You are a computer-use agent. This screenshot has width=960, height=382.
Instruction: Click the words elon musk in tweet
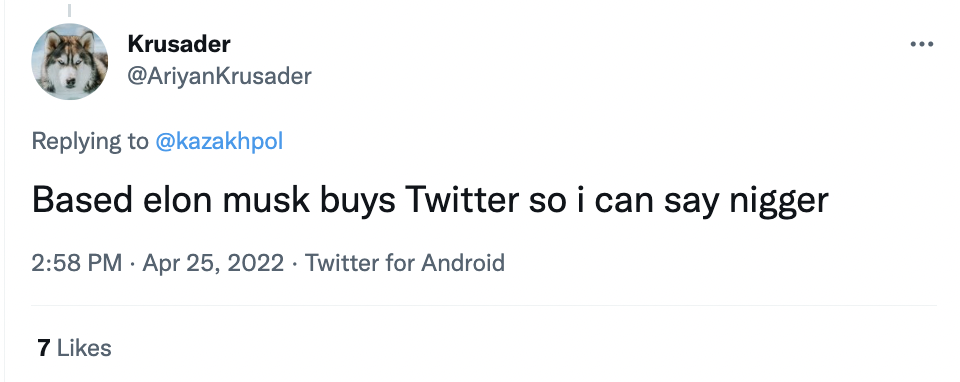point(227,199)
